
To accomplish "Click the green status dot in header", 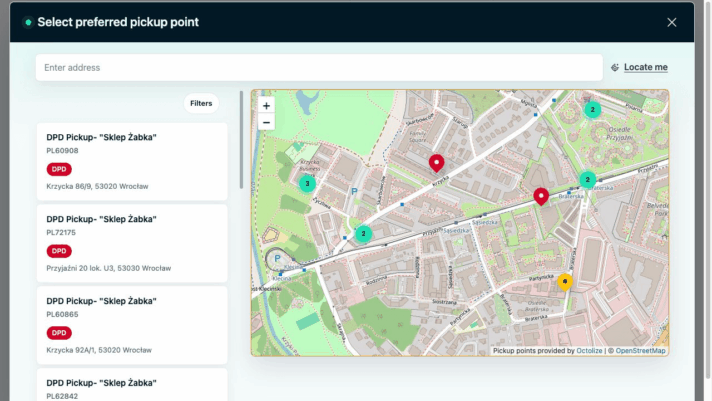I will [x=28, y=22].
